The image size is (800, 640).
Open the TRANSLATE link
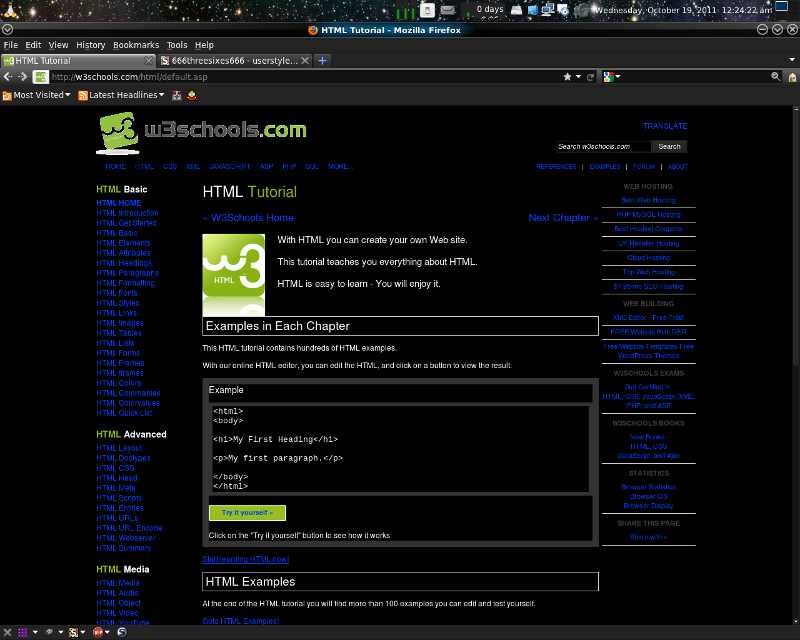(665, 126)
